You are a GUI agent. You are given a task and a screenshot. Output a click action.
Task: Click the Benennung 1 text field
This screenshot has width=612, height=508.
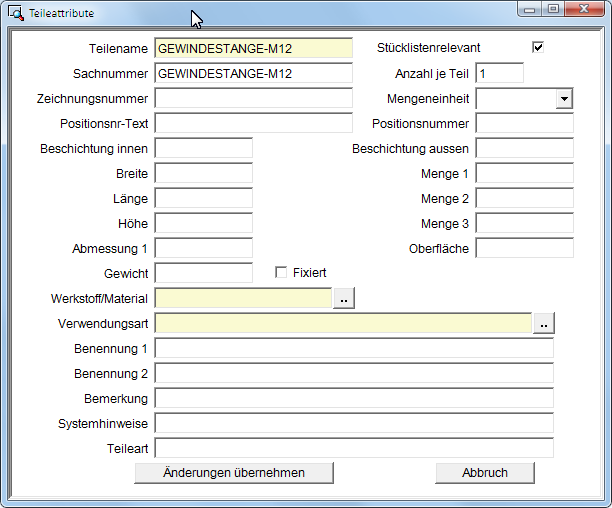[x=354, y=348]
